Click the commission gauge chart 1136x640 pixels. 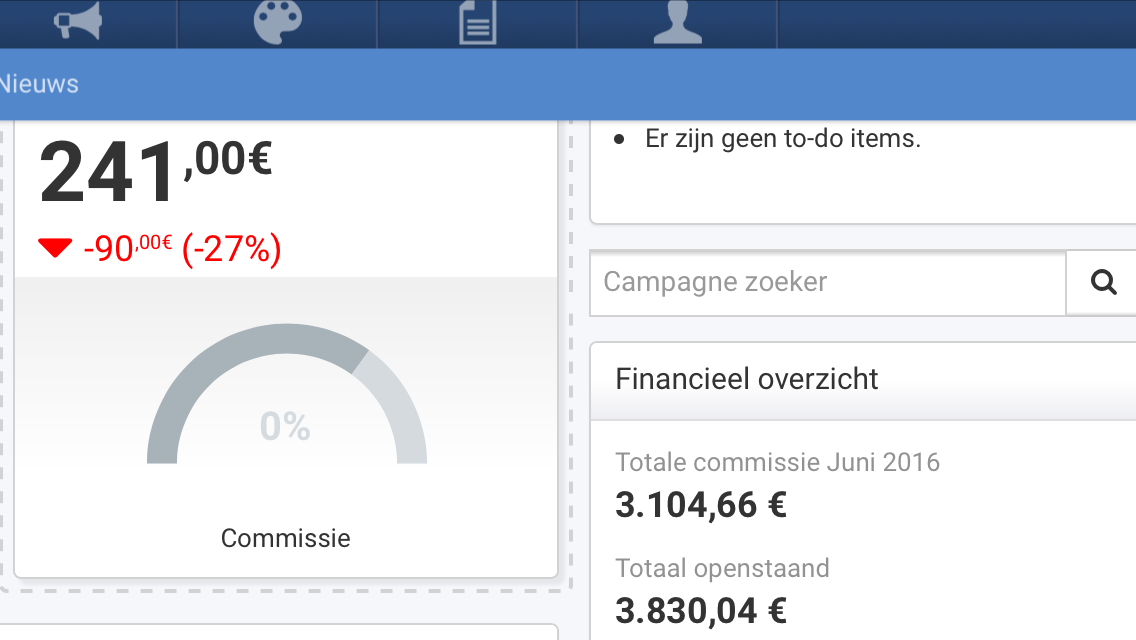tap(287, 394)
